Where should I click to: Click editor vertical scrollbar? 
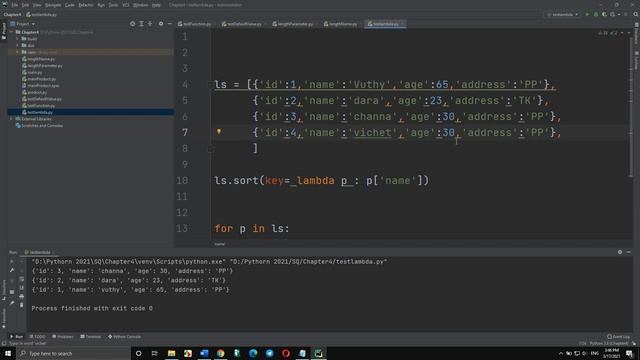click(x=631, y=106)
